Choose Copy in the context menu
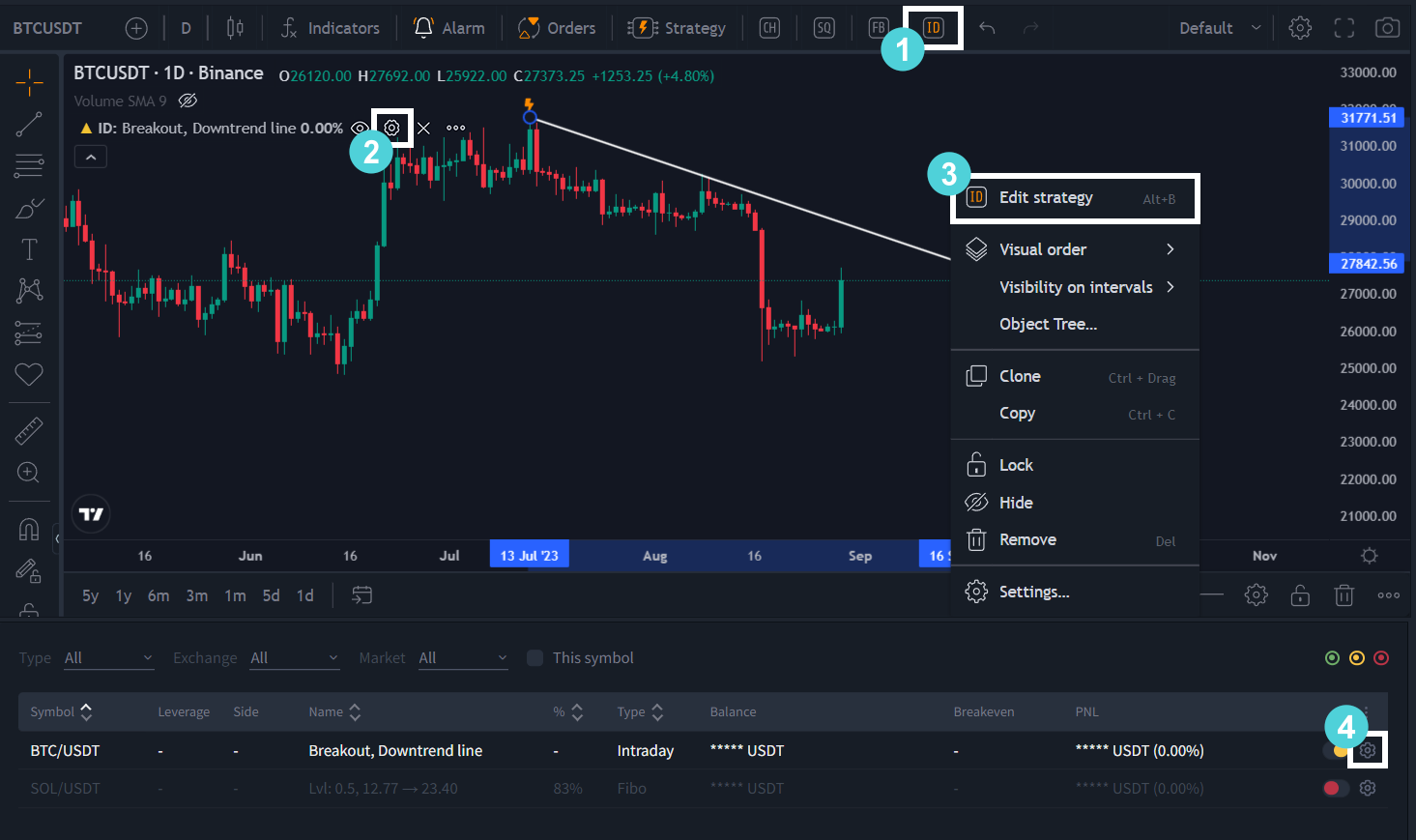Viewport: 1416px width, 840px height. (1075, 414)
